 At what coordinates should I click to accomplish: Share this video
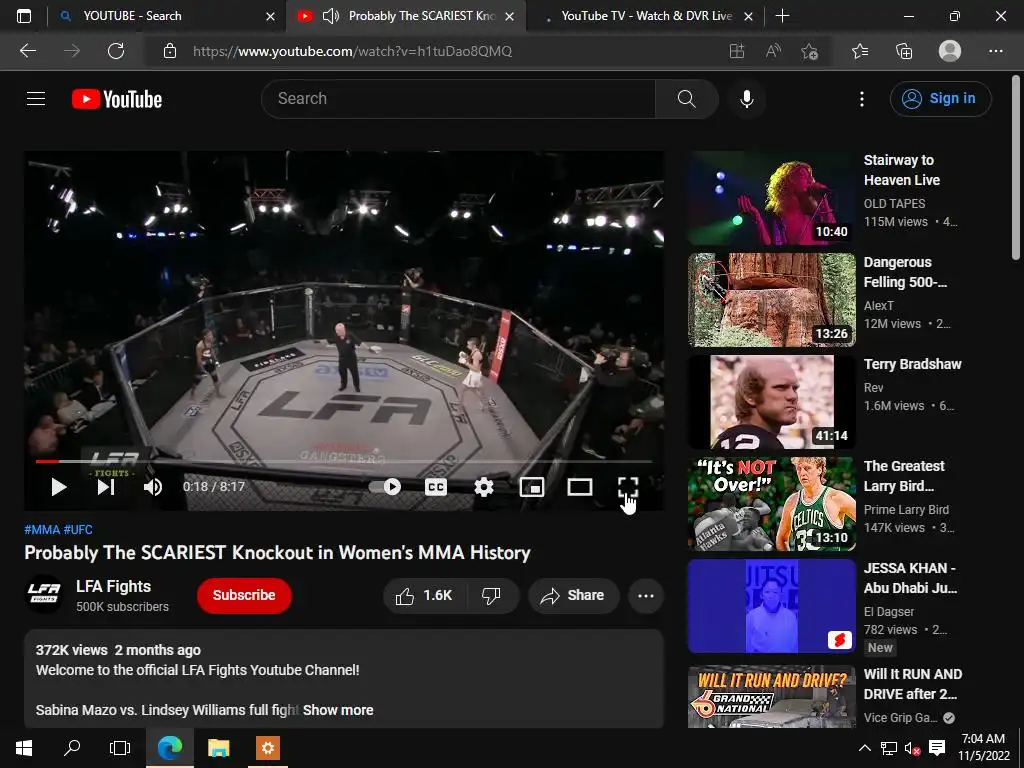coord(573,596)
